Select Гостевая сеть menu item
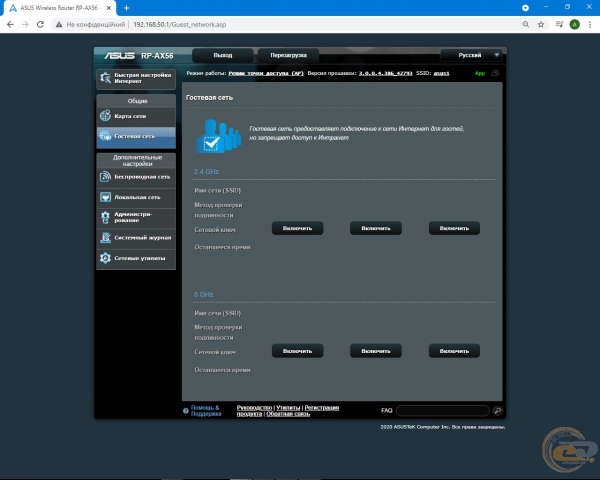The image size is (600, 480). point(136,136)
